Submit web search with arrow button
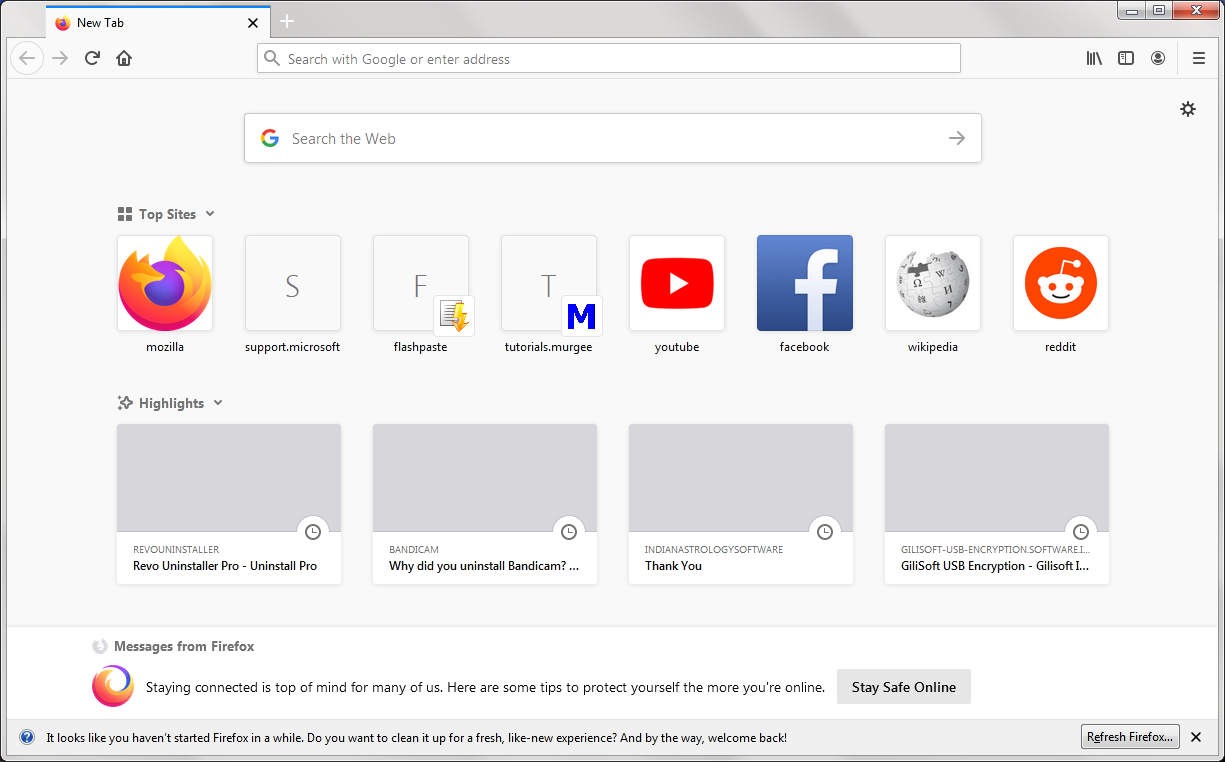The height and width of the screenshot is (762, 1225). pyautogui.click(x=957, y=138)
